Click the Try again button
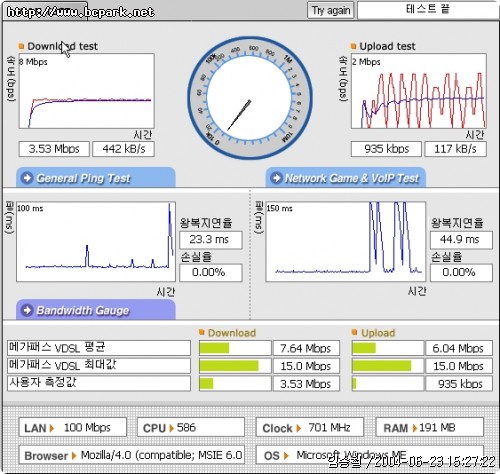 pyautogui.click(x=330, y=11)
